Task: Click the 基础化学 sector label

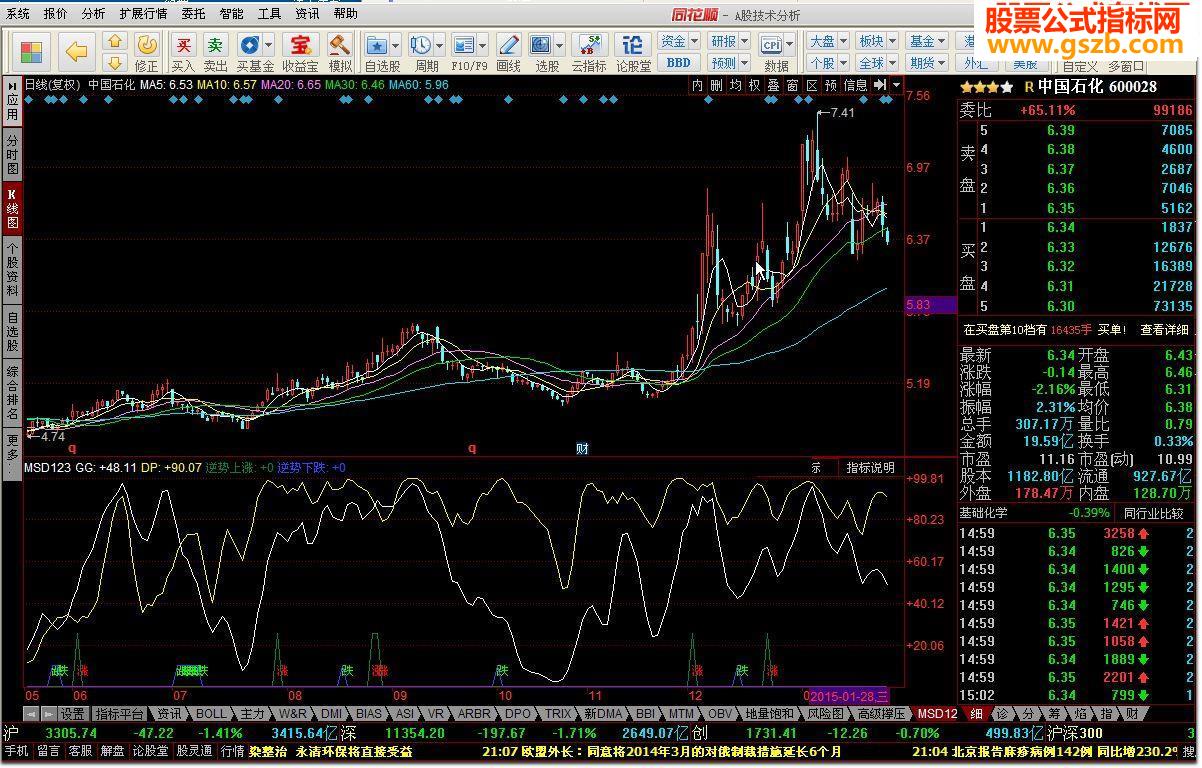Action: 984,513
